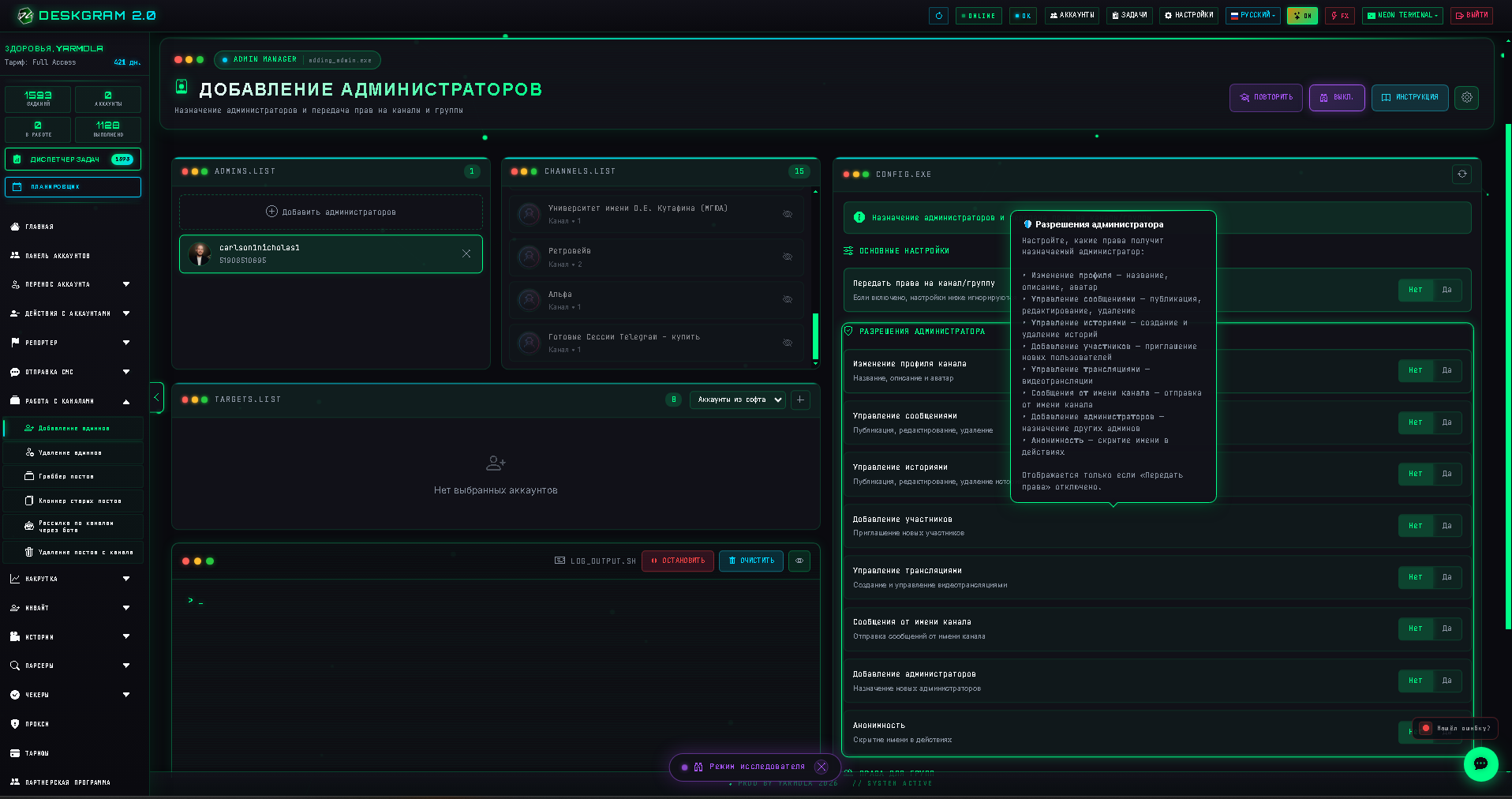The width and height of the screenshot is (1512, 799).
Task: Open АККАУНТЫ in the top bar
Action: [x=1072, y=15]
